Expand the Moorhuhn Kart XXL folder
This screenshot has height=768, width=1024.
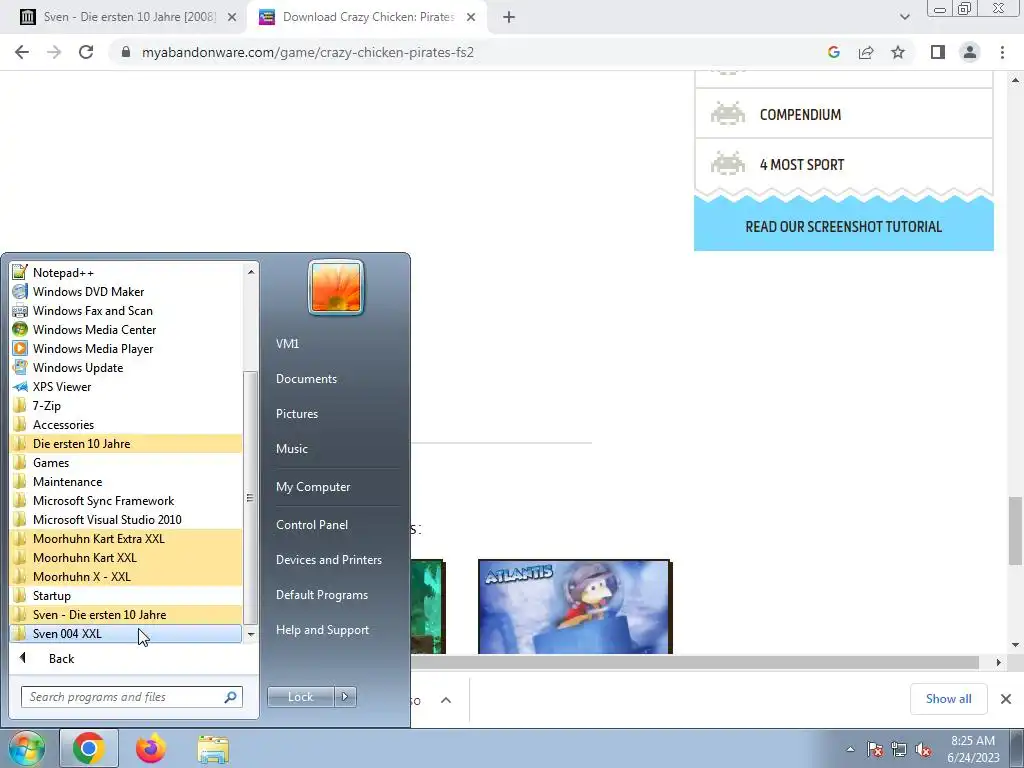(x=126, y=557)
